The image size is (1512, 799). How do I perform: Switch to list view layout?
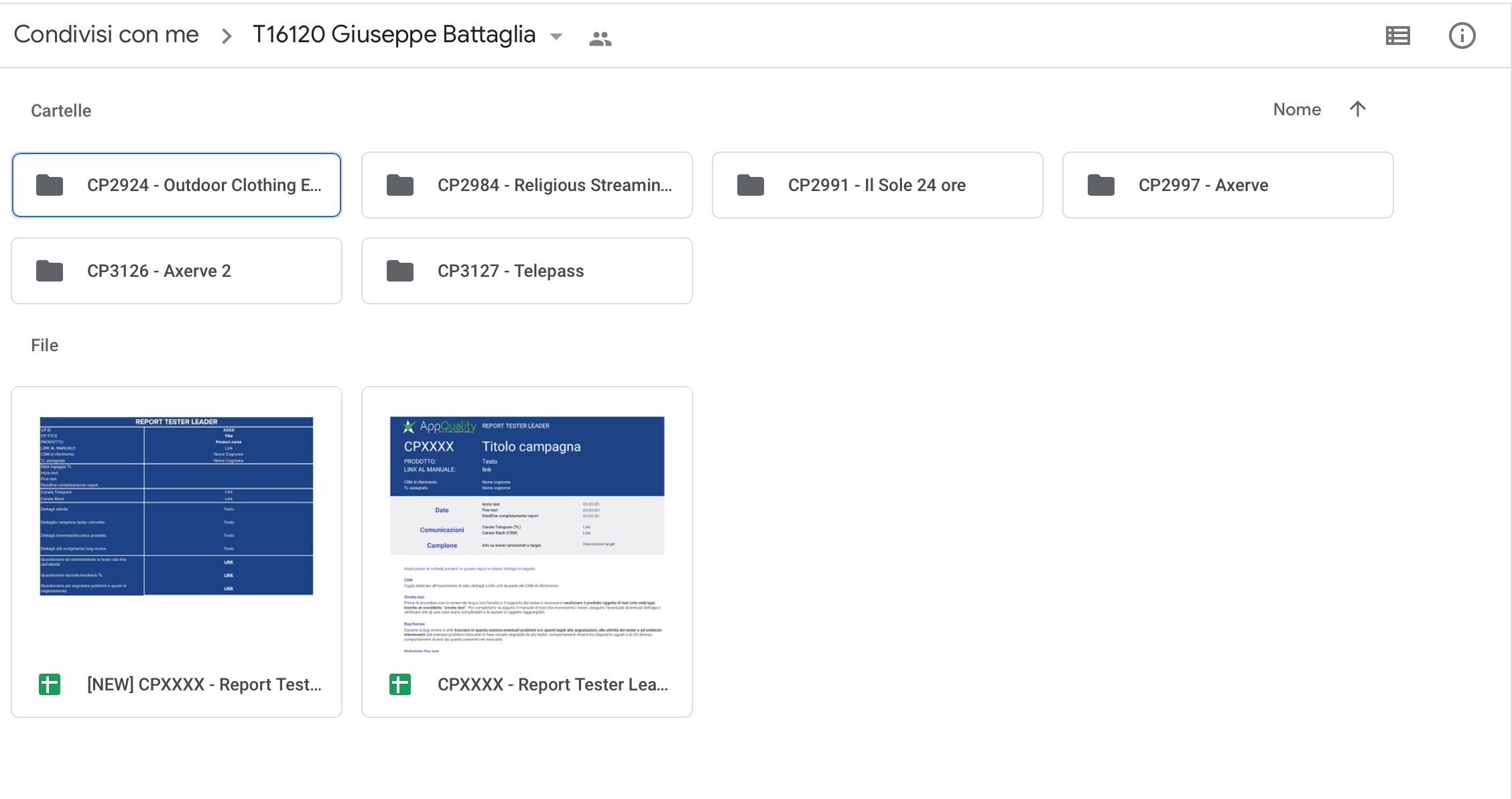[x=1397, y=36]
